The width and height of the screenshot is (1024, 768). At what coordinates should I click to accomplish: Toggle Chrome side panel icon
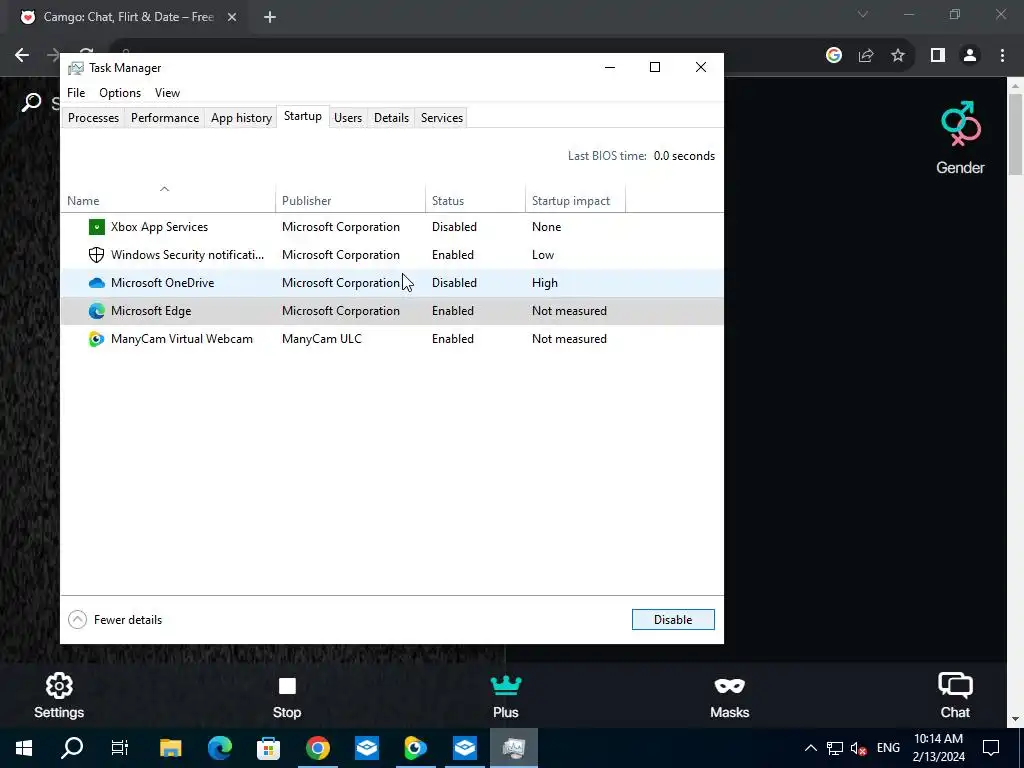pos(938,56)
